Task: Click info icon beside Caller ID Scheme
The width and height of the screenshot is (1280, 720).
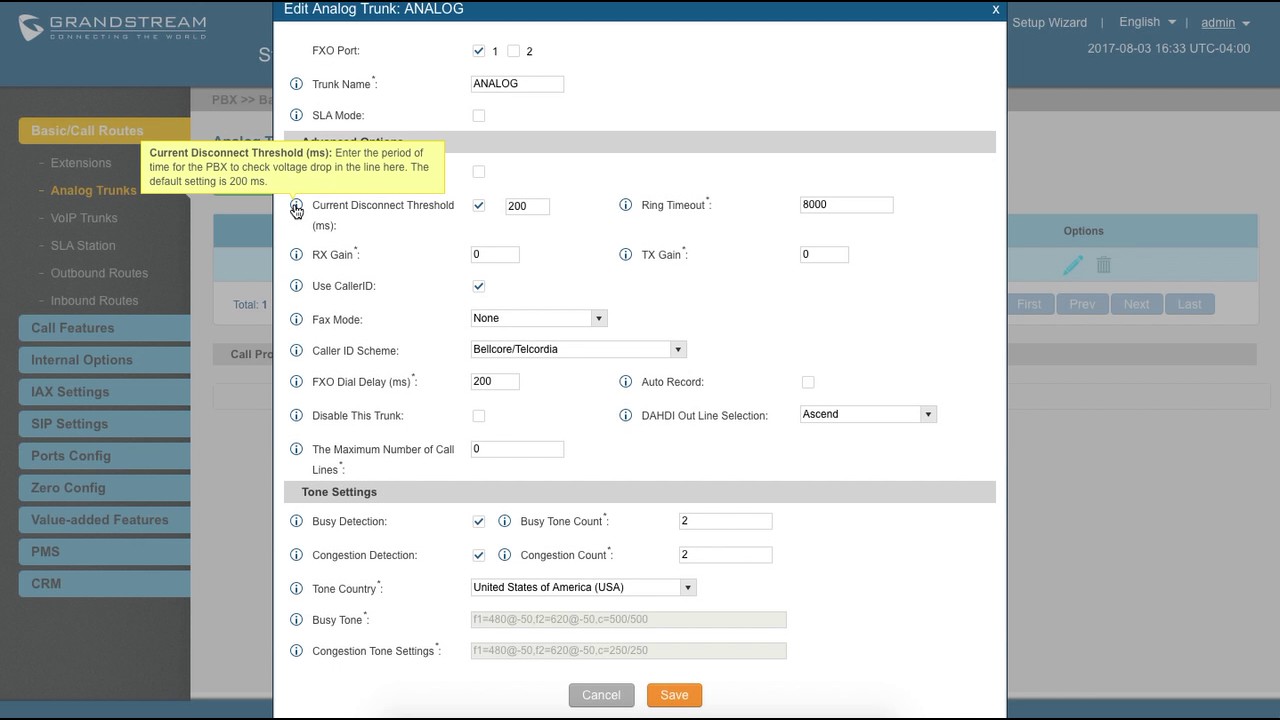Action: click(x=296, y=351)
